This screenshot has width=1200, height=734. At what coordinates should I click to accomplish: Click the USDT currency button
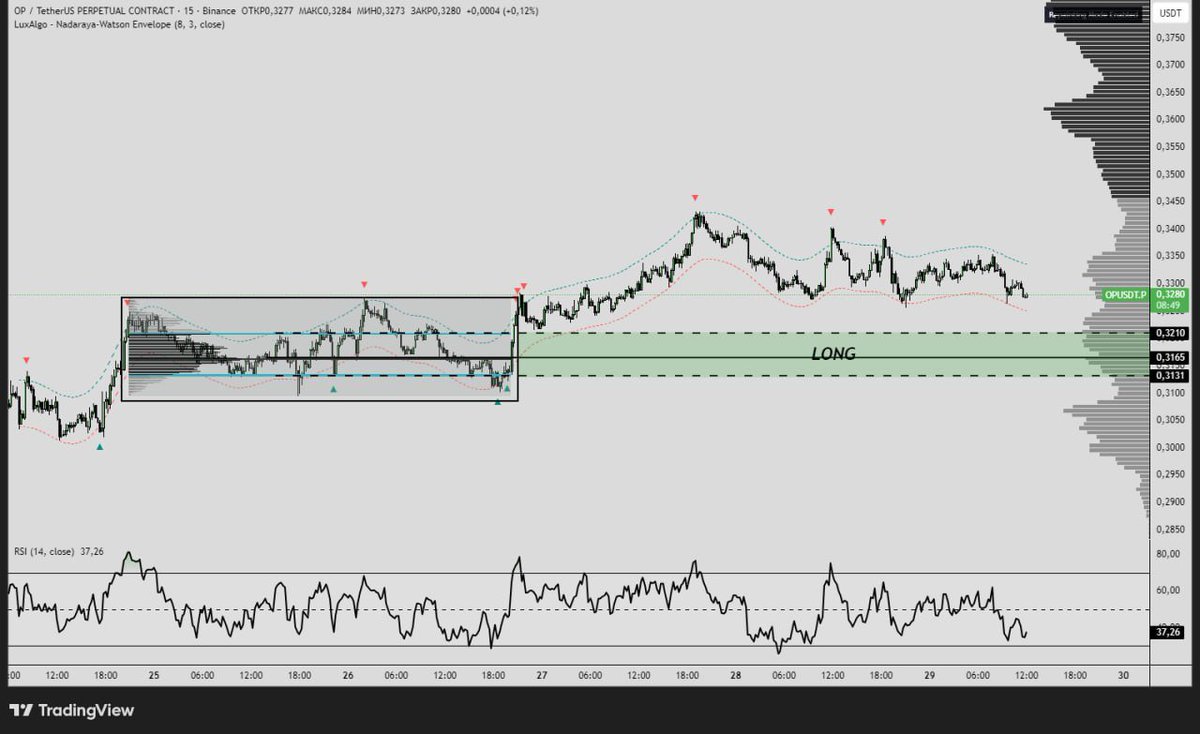click(x=1168, y=13)
